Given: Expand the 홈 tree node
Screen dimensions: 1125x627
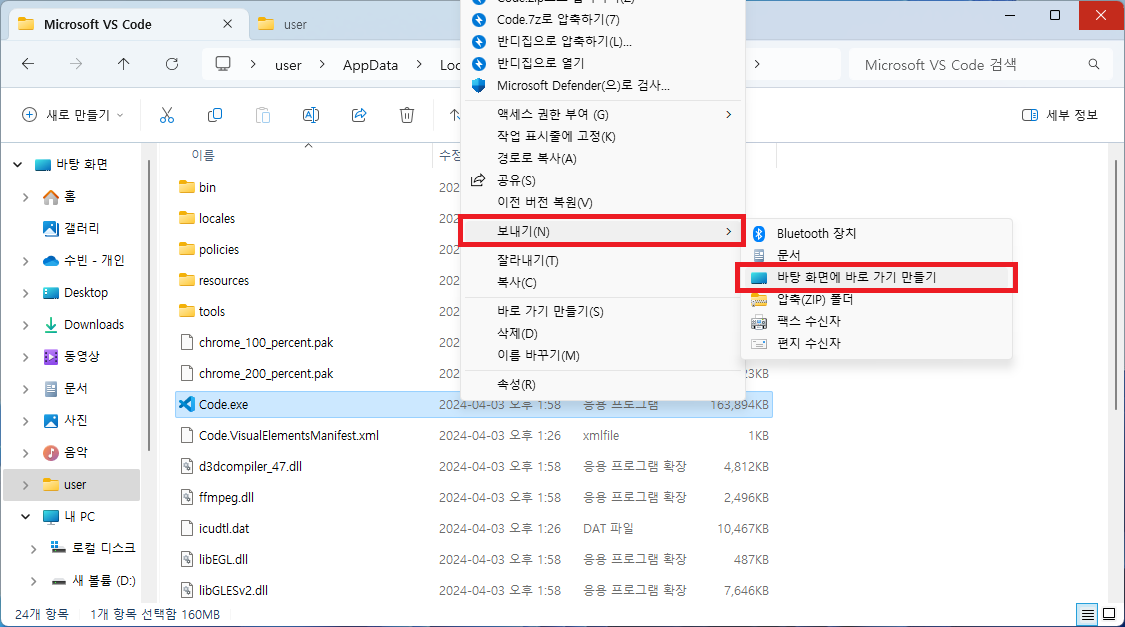Looking at the screenshot, I should click(26, 197).
